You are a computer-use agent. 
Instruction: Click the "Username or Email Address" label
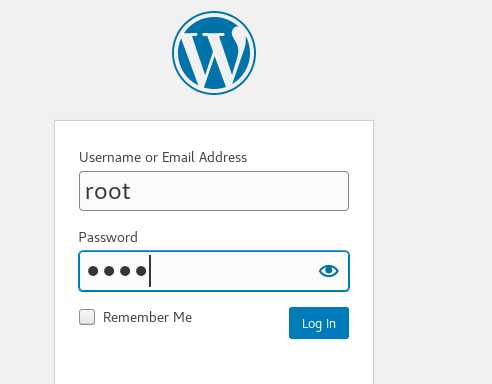163,157
